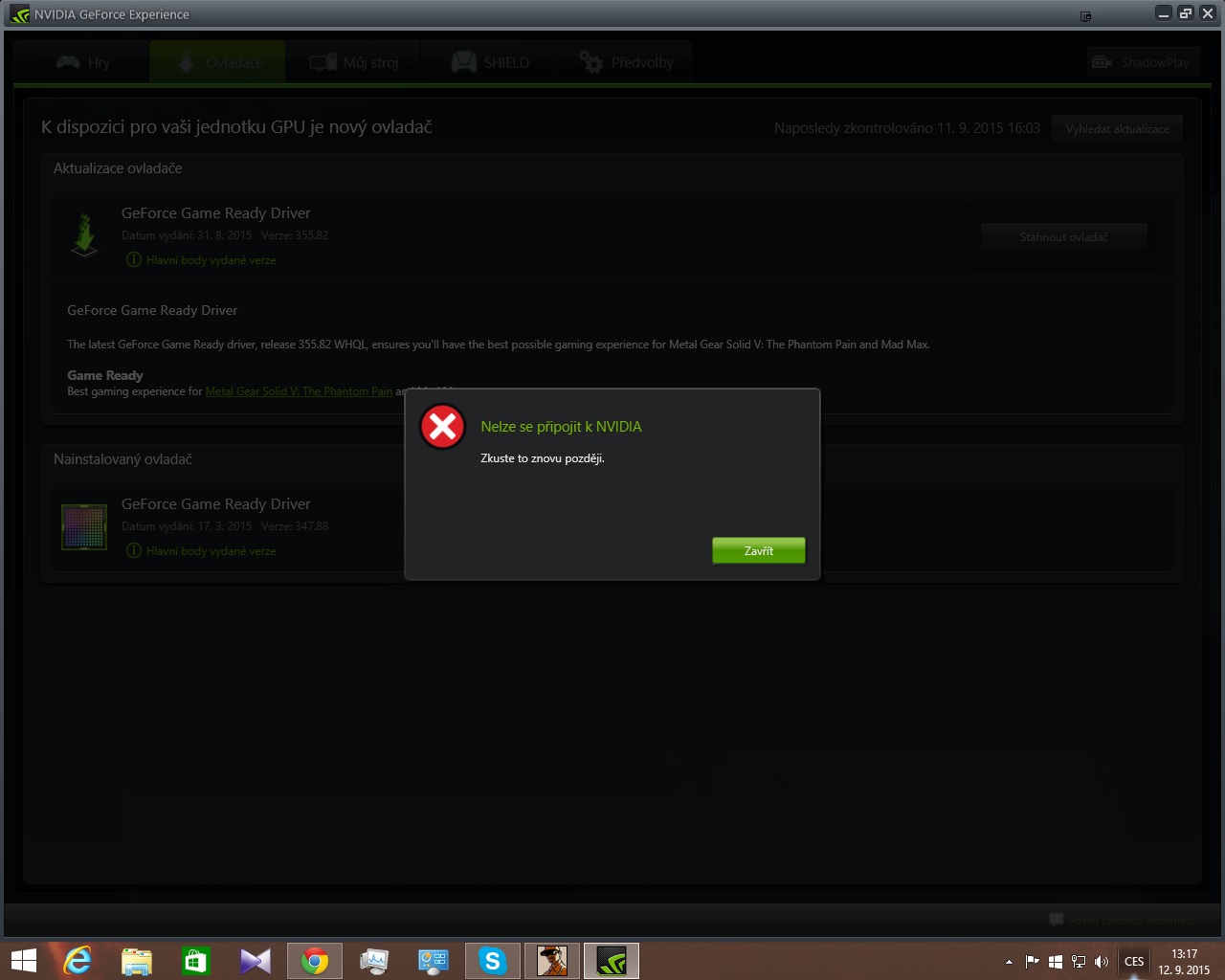Screen dimensions: 1225x980
Task: Switch to Skype on the taskbar
Action: click(493, 961)
